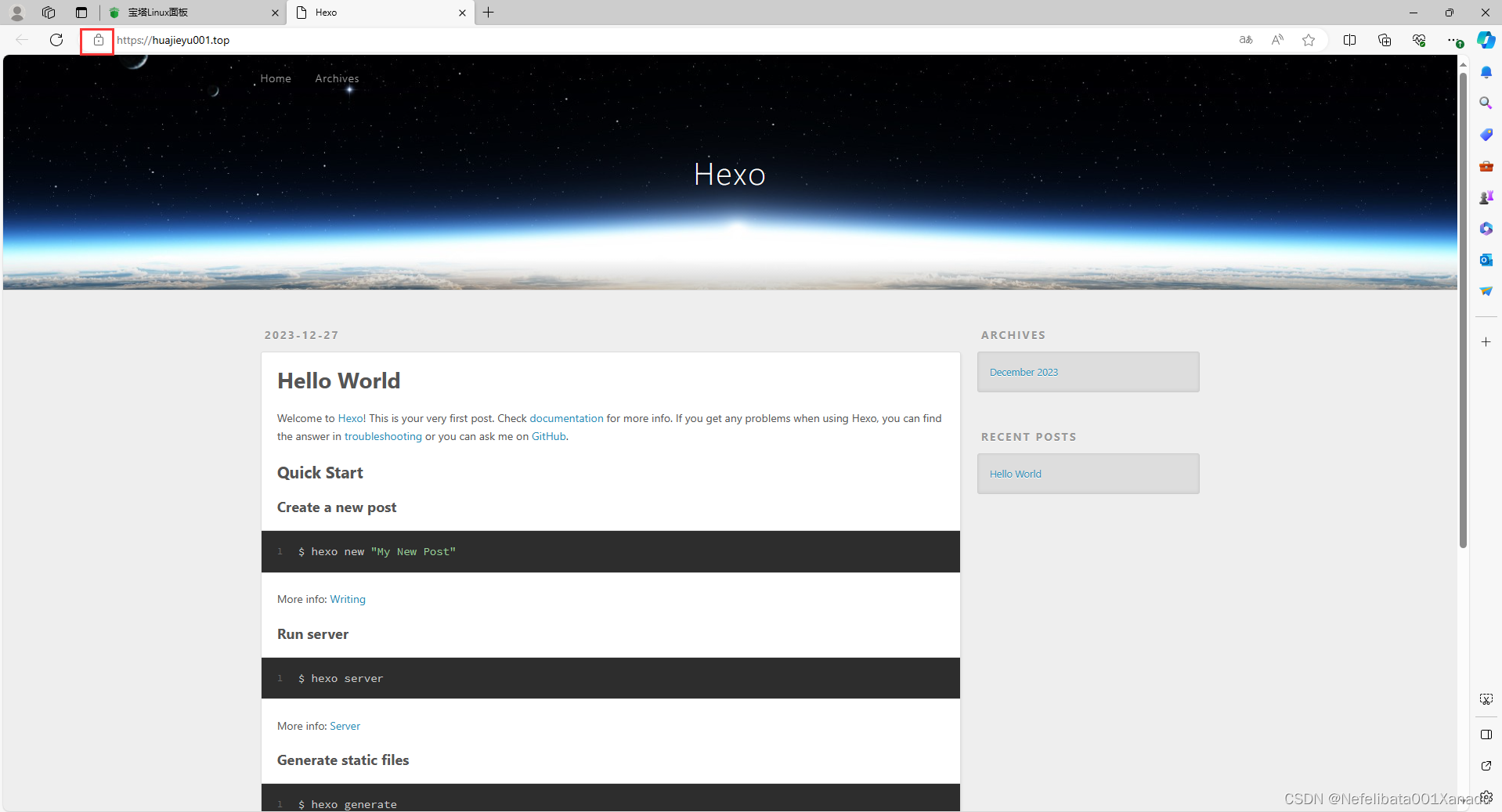1502x812 pixels.
Task: Open the Writing more-info link
Action: pos(348,599)
